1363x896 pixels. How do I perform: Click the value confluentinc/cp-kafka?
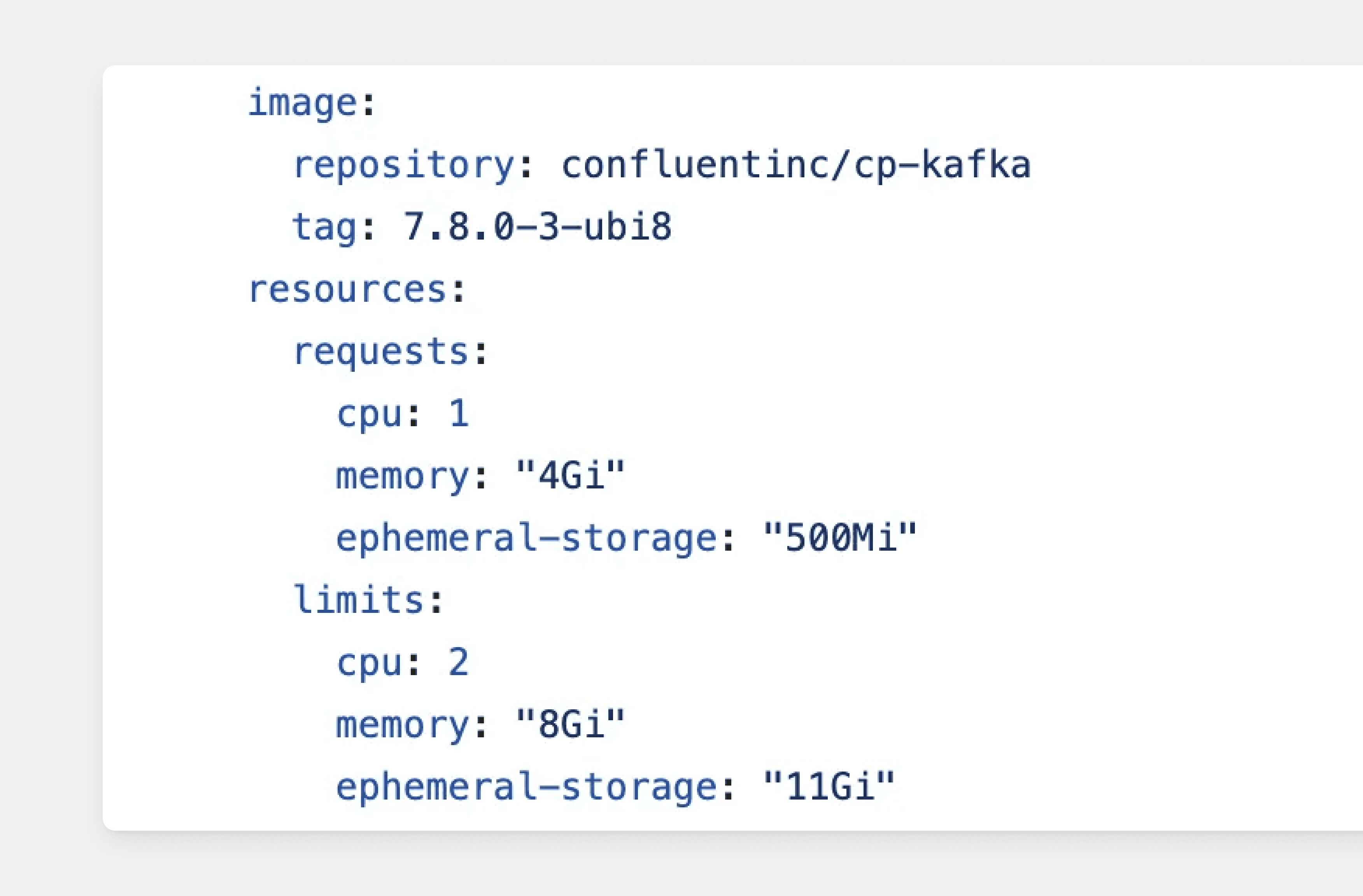(796, 165)
